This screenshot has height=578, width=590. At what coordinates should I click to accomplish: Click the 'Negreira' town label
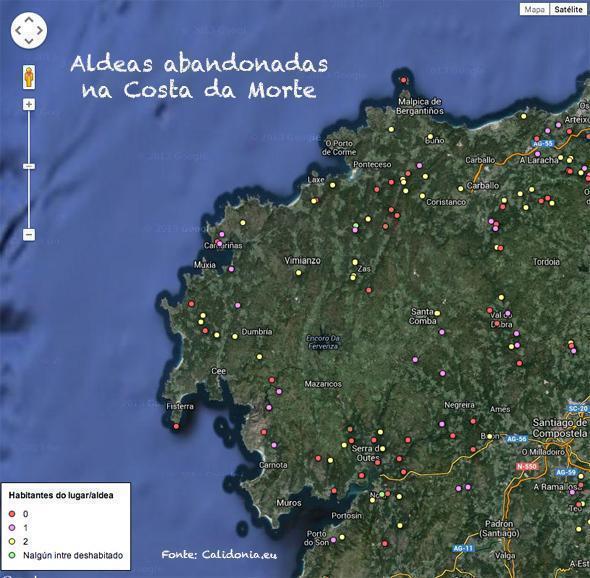point(459,405)
